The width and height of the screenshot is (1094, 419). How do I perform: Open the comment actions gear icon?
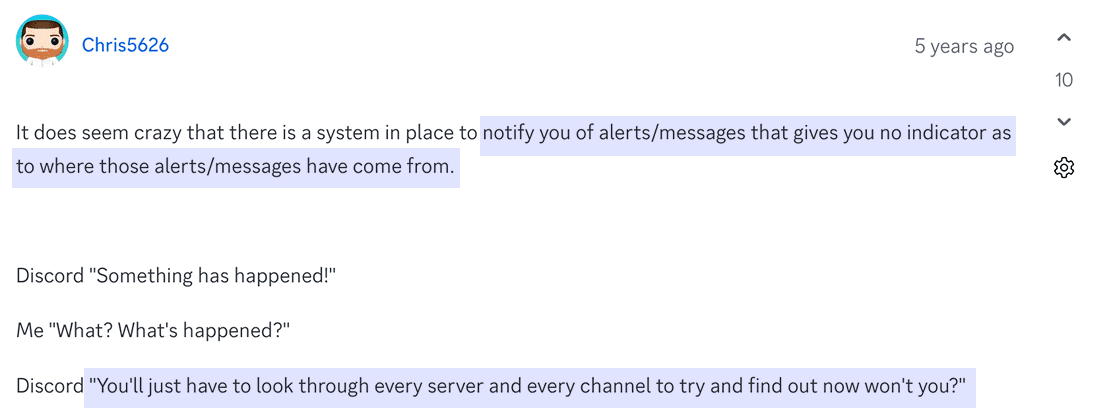tap(1063, 167)
